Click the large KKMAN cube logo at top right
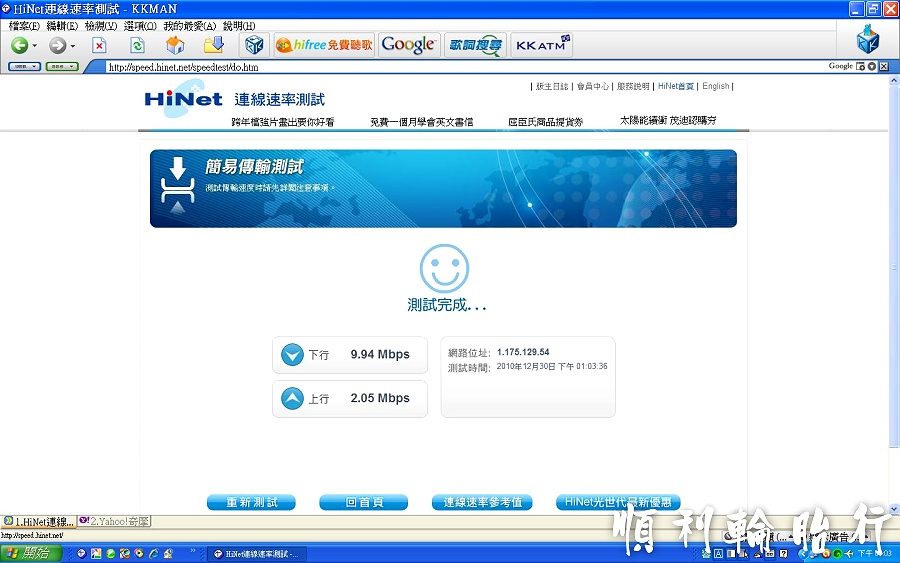This screenshot has width=900, height=563. pyautogui.click(x=867, y=39)
